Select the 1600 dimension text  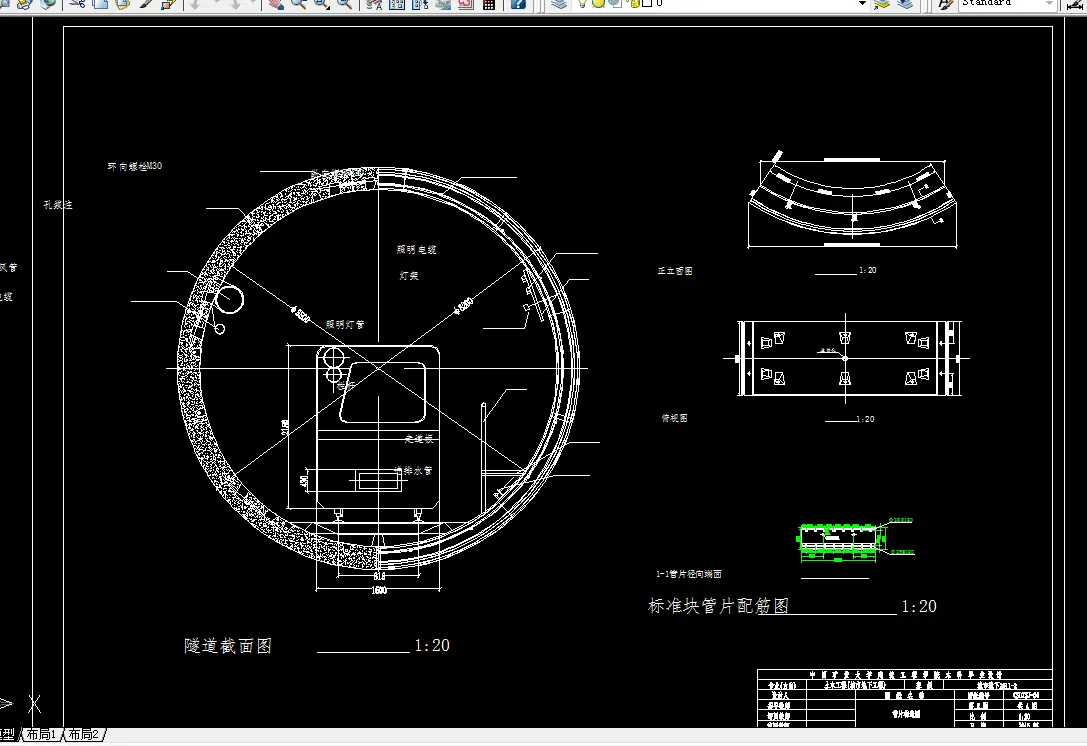[379, 591]
